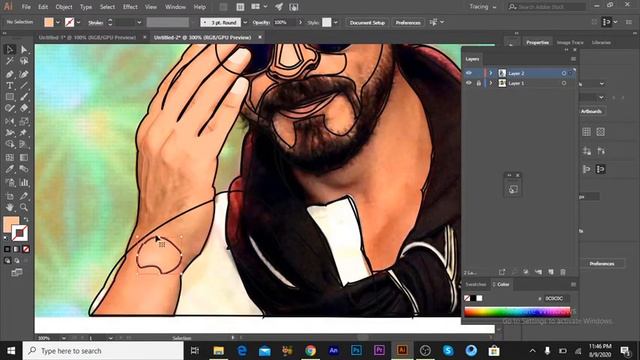Select the Magic Wand tool

click(x=10, y=61)
